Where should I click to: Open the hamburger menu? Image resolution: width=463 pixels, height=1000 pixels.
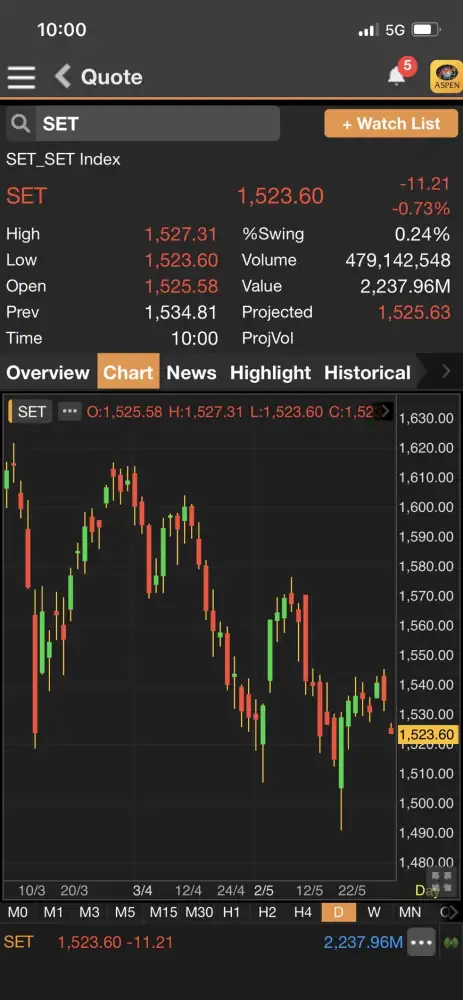pos(21,77)
